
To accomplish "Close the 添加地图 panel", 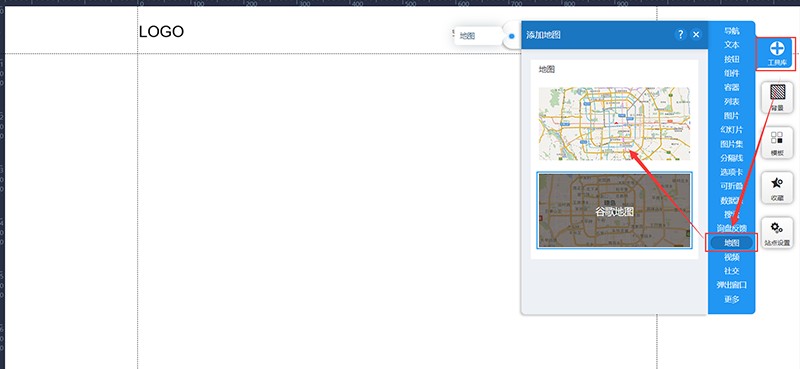I will tap(696, 35).
